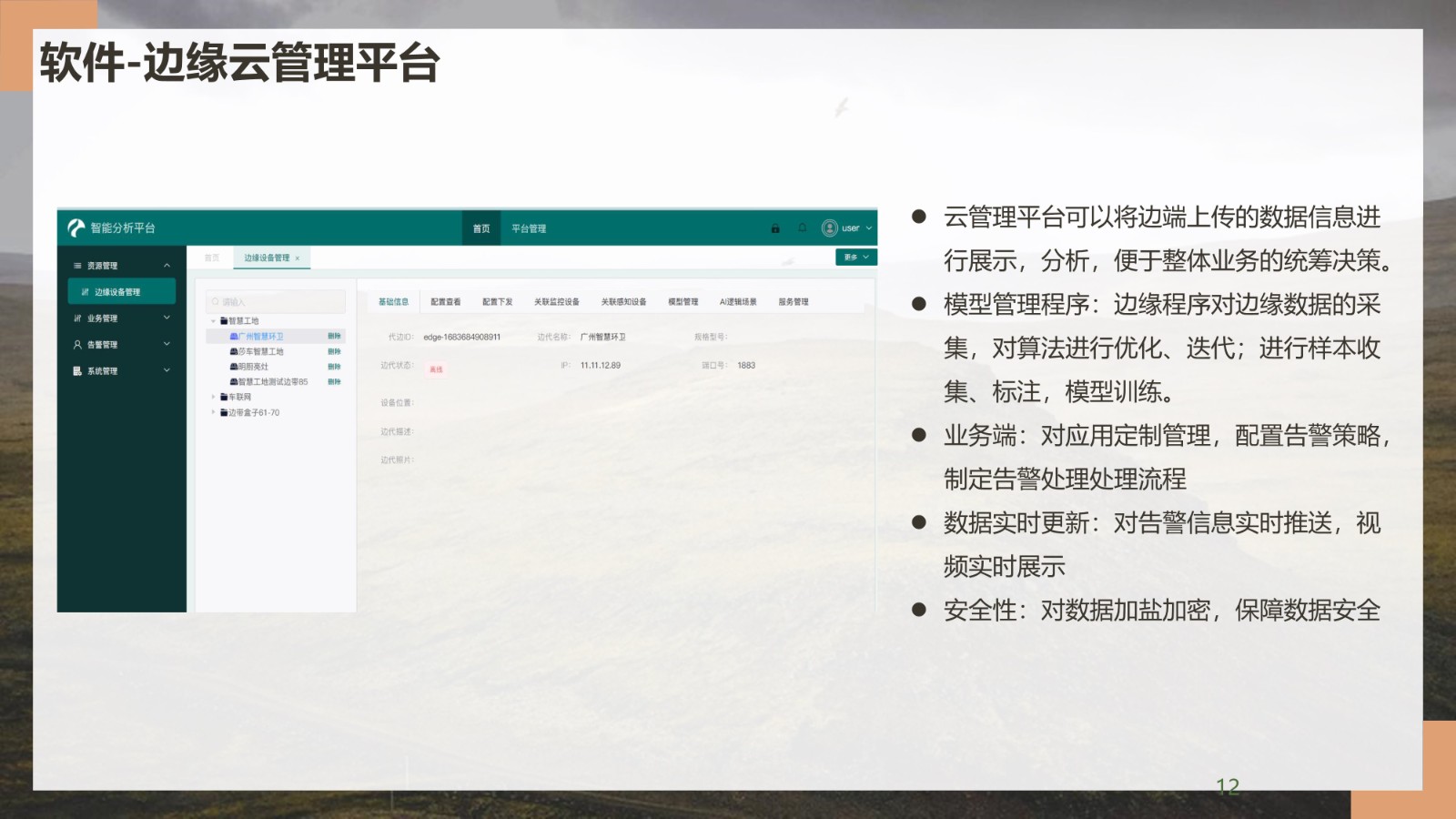Open the 更多 dropdown button

855,258
